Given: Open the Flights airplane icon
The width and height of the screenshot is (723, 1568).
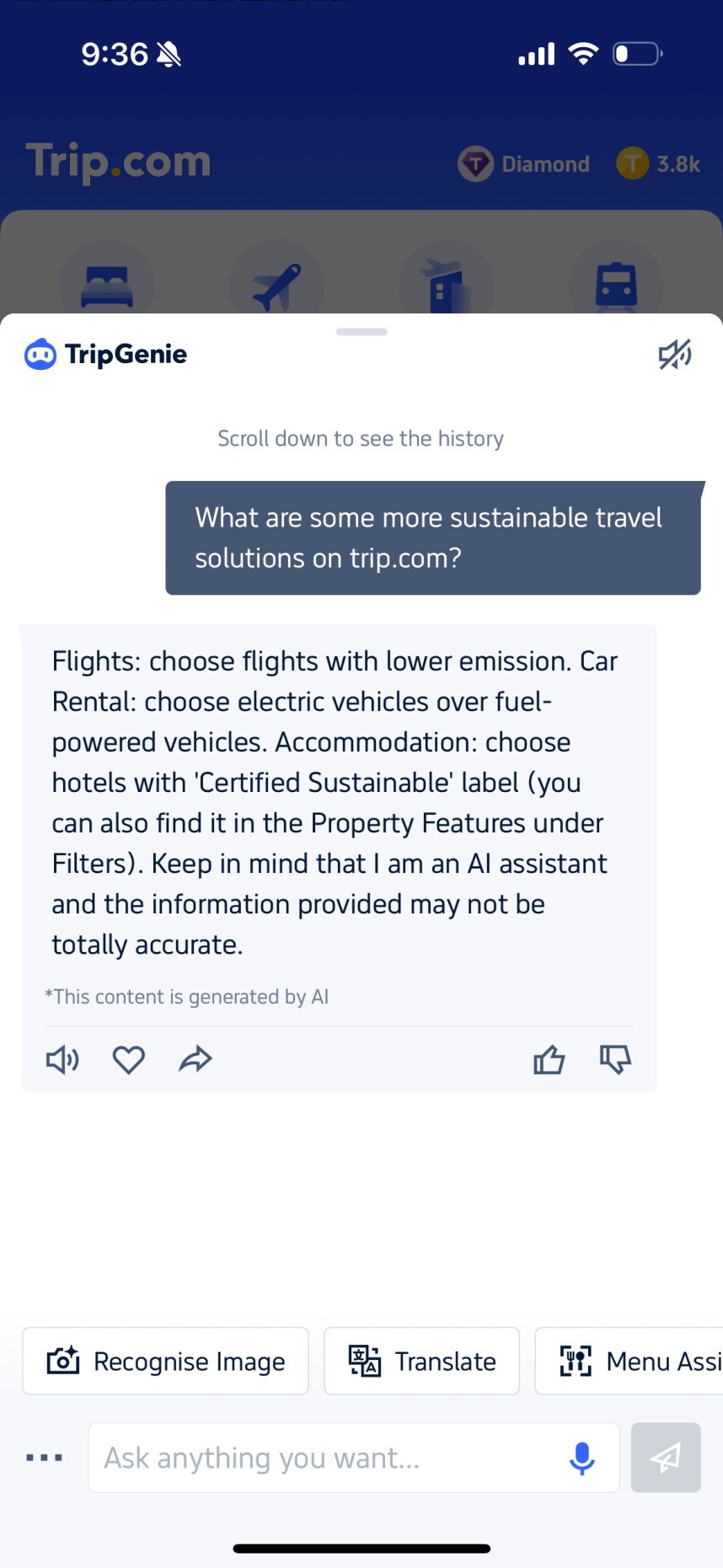Looking at the screenshot, I should (276, 286).
